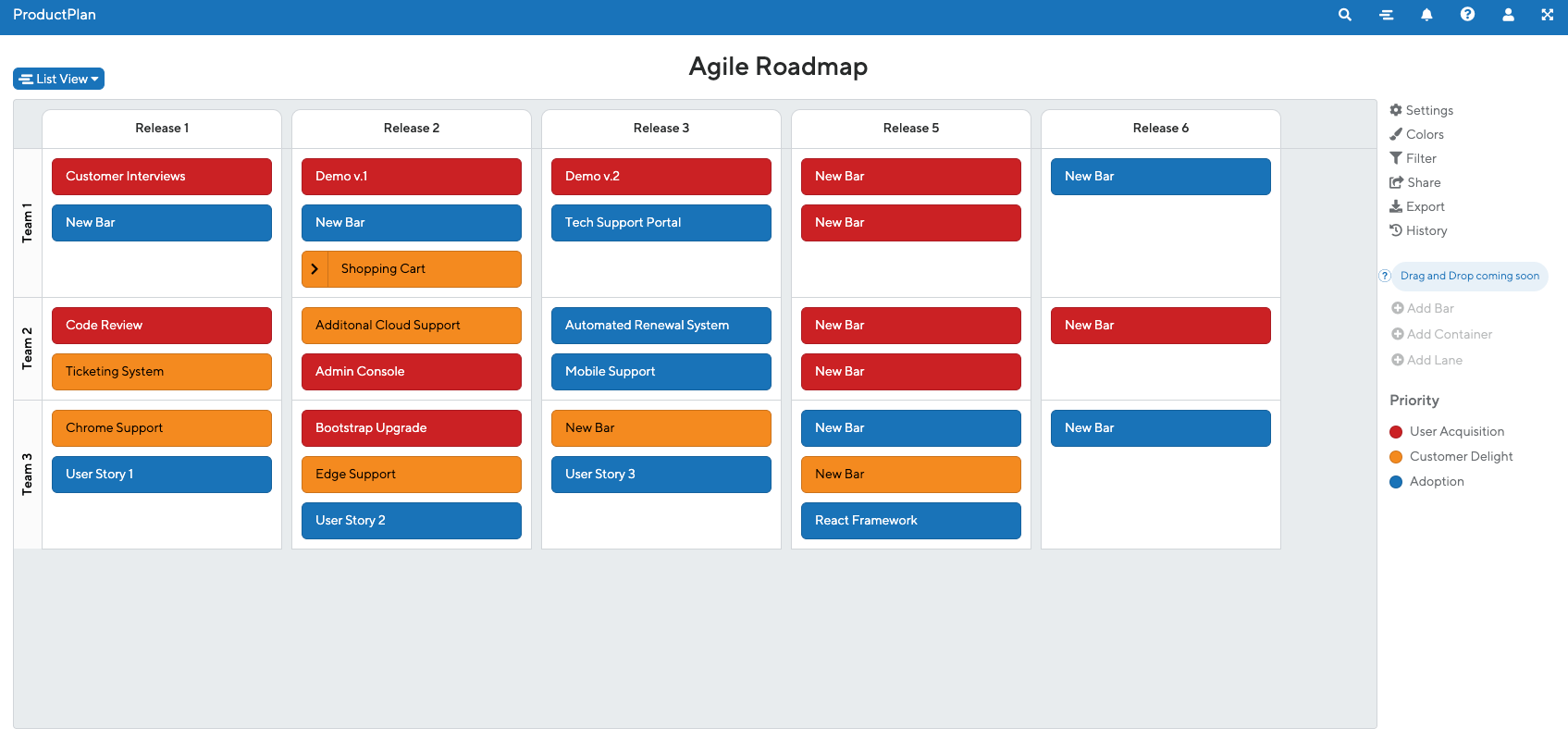The width and height of the screenshot is (1568, 741).
Task: Click the Settings gear icon
Action: coord(1396,110)
